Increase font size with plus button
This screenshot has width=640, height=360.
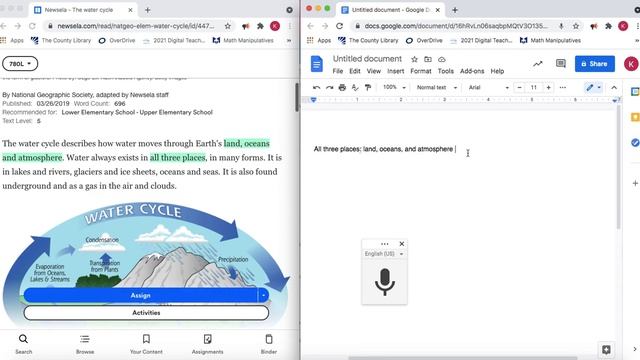click(548, 87)
